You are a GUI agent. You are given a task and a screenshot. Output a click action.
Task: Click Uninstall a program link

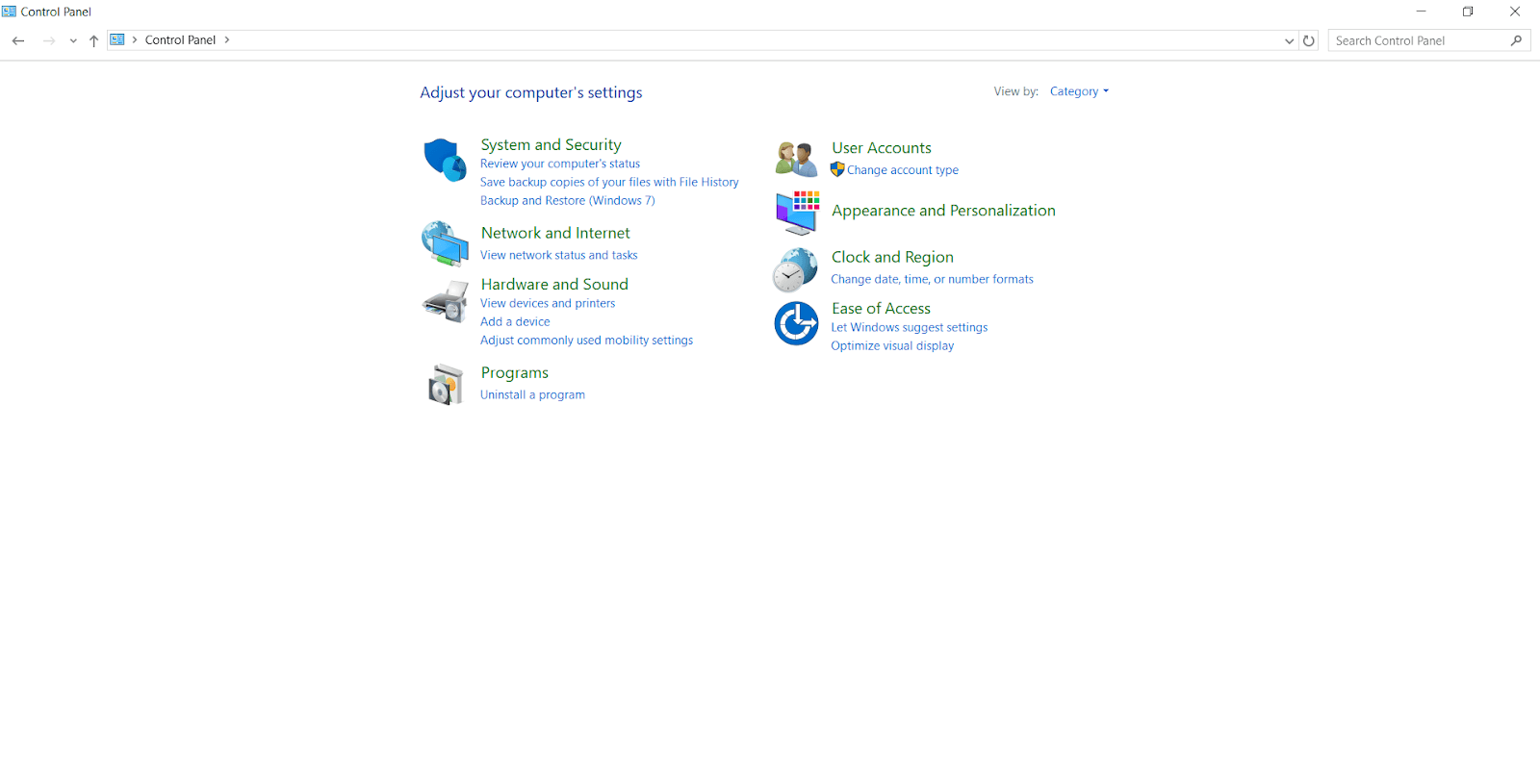(532, 395)
